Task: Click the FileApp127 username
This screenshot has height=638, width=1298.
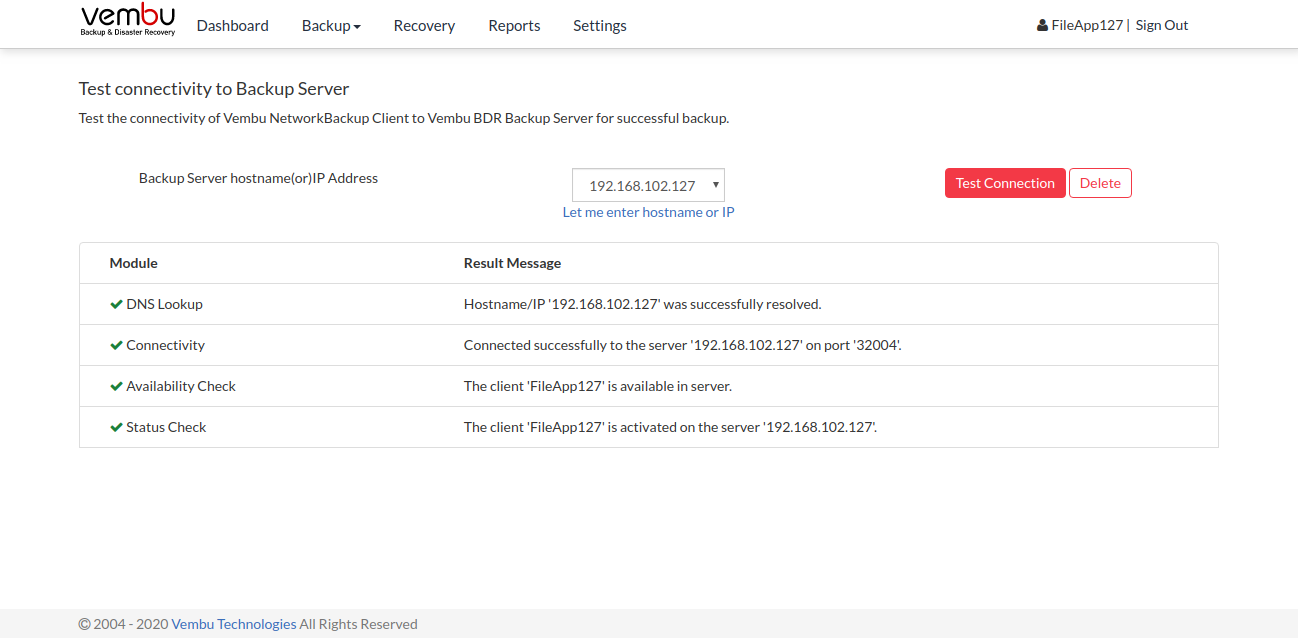Action: (x=1087, y=25)
